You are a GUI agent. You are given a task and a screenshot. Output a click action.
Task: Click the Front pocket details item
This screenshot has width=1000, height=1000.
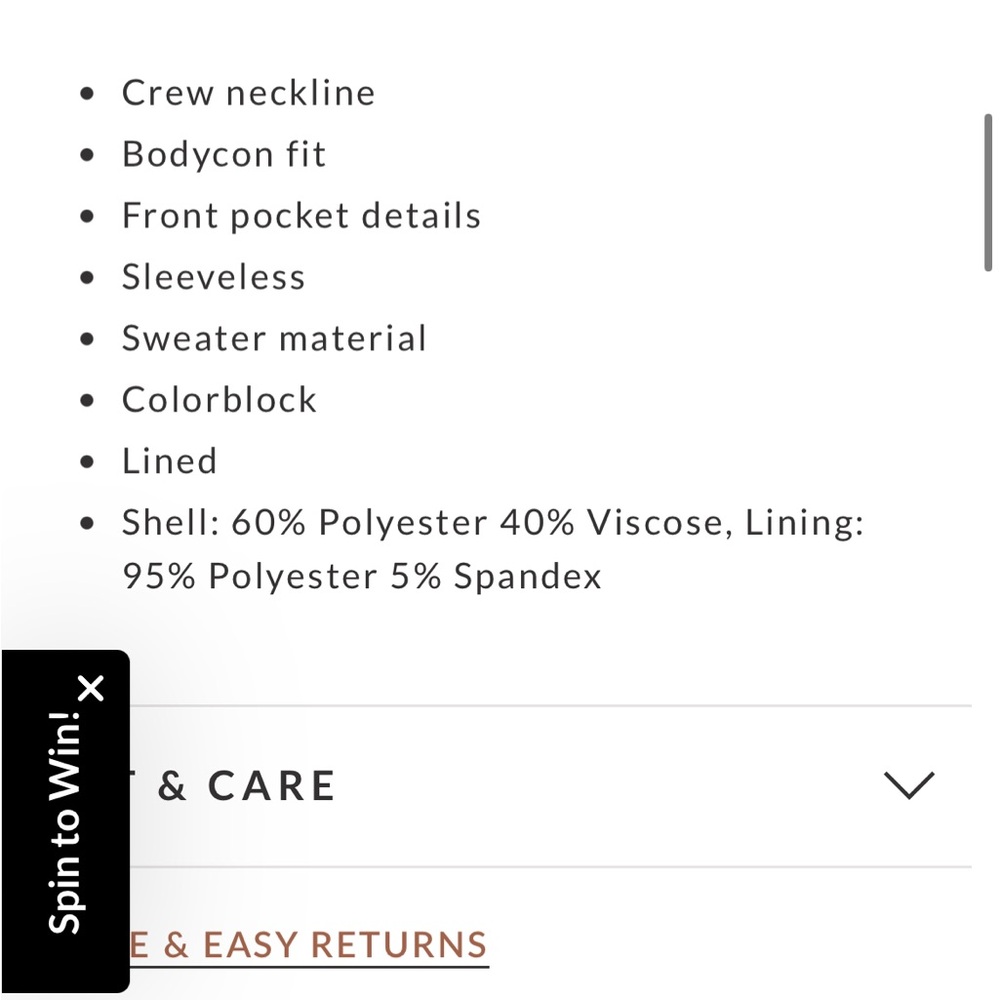point(301,216)
